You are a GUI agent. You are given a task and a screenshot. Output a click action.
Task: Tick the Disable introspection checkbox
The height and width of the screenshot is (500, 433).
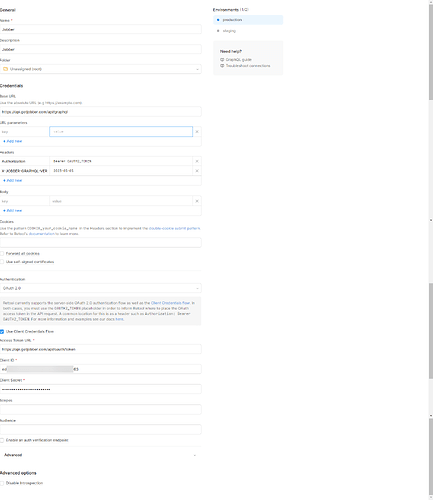(x=2, y=483)
